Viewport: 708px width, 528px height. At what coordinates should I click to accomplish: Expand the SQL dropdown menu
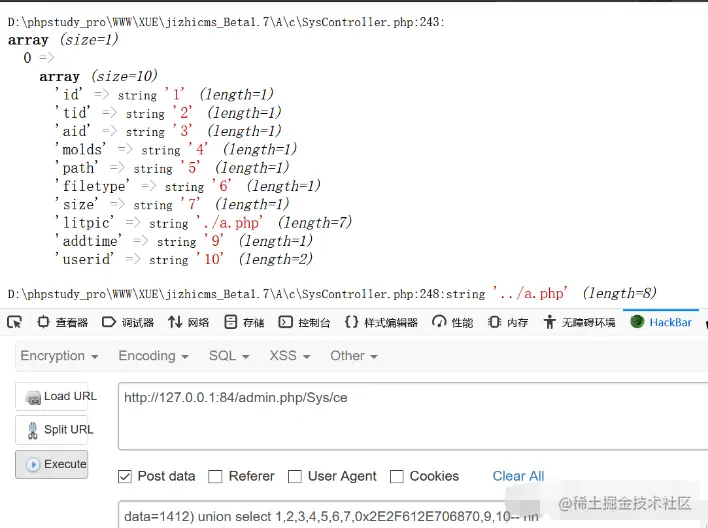(229, 356)
